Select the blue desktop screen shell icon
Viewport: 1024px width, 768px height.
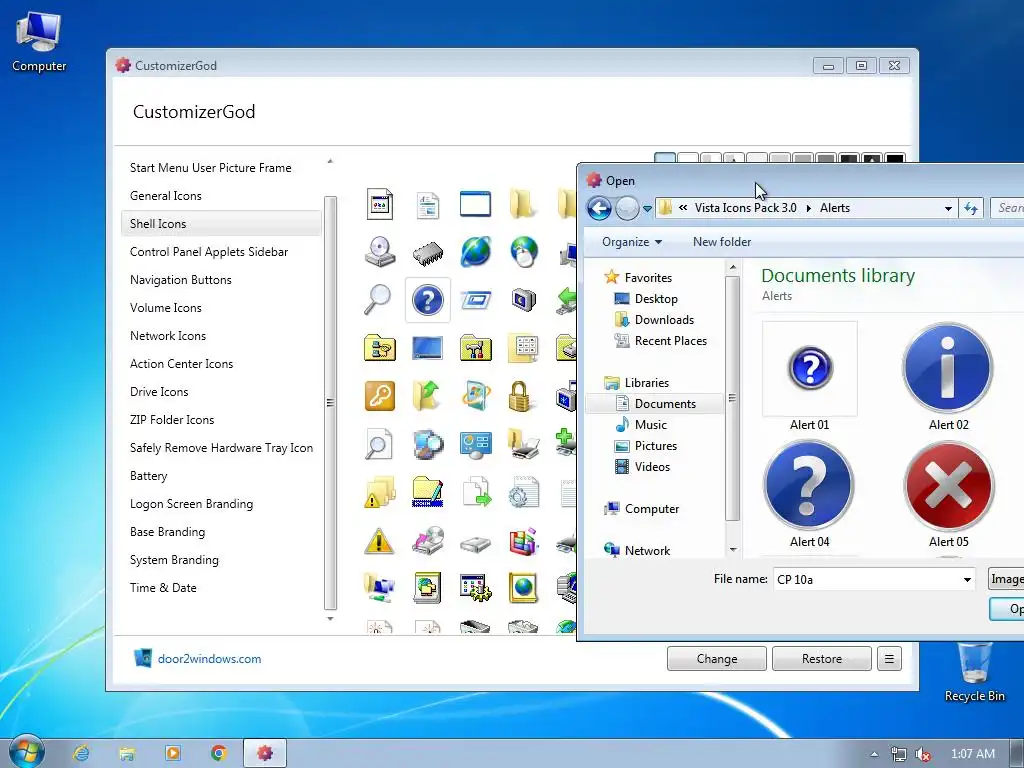(x=428, y=348)
